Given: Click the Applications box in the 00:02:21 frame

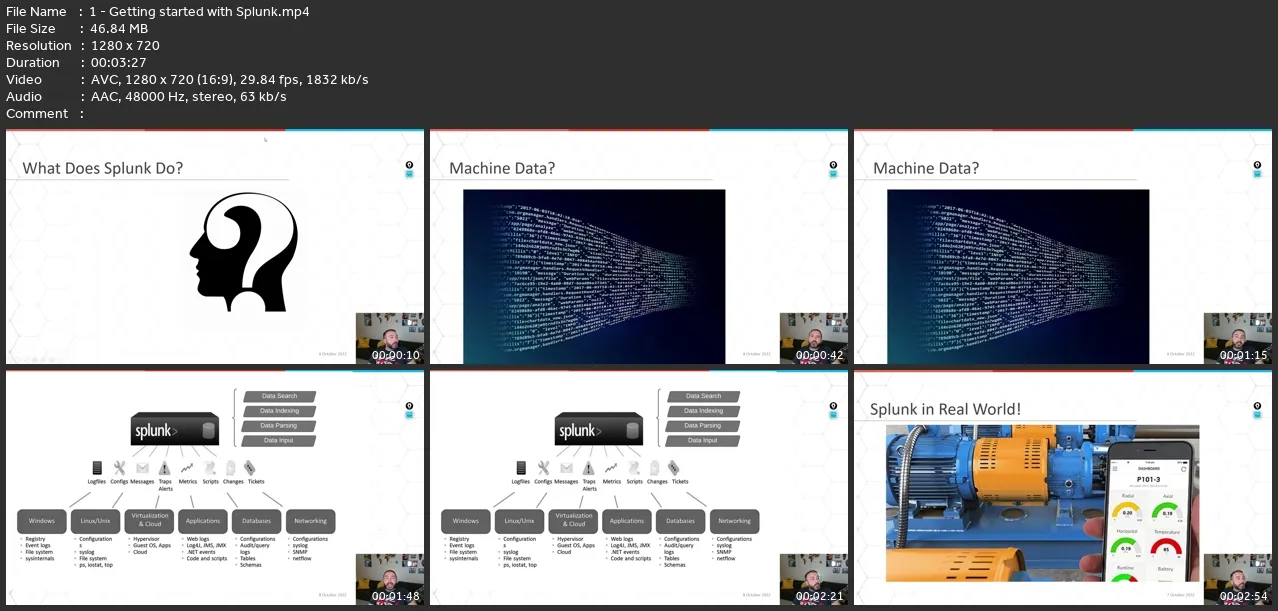Looking at the screenshot, I should click(x=627, y=521).
